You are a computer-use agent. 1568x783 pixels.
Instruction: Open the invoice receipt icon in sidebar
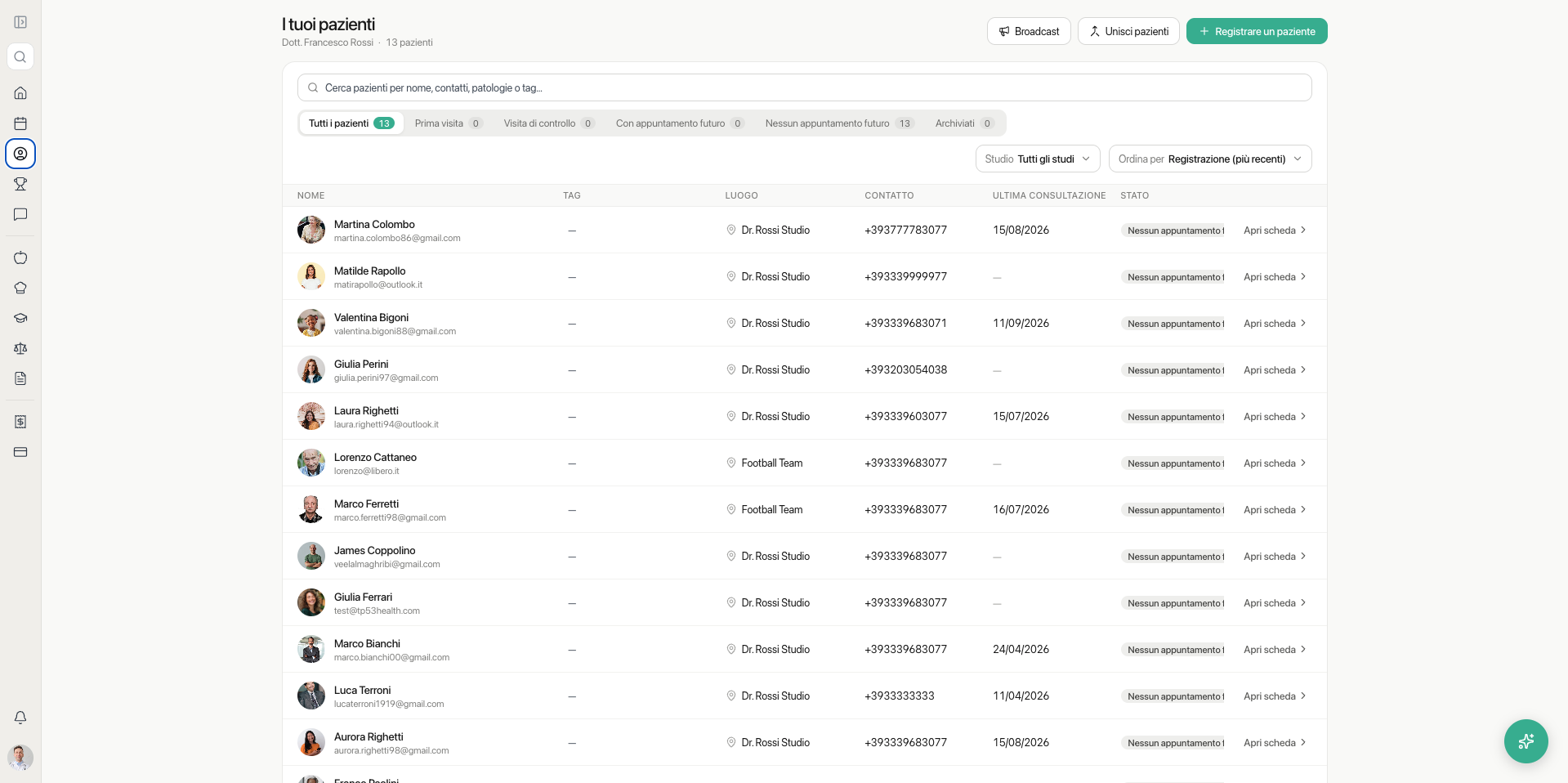20,422
